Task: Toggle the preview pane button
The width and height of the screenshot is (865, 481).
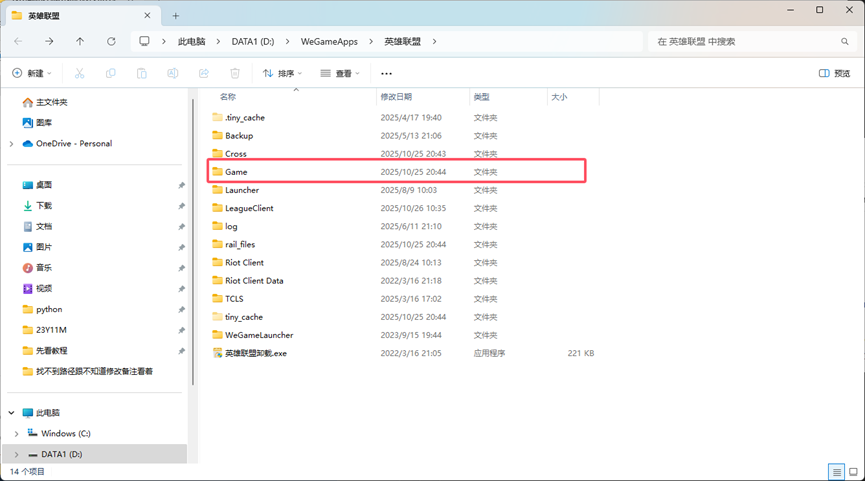Action: tap(834, 73)
